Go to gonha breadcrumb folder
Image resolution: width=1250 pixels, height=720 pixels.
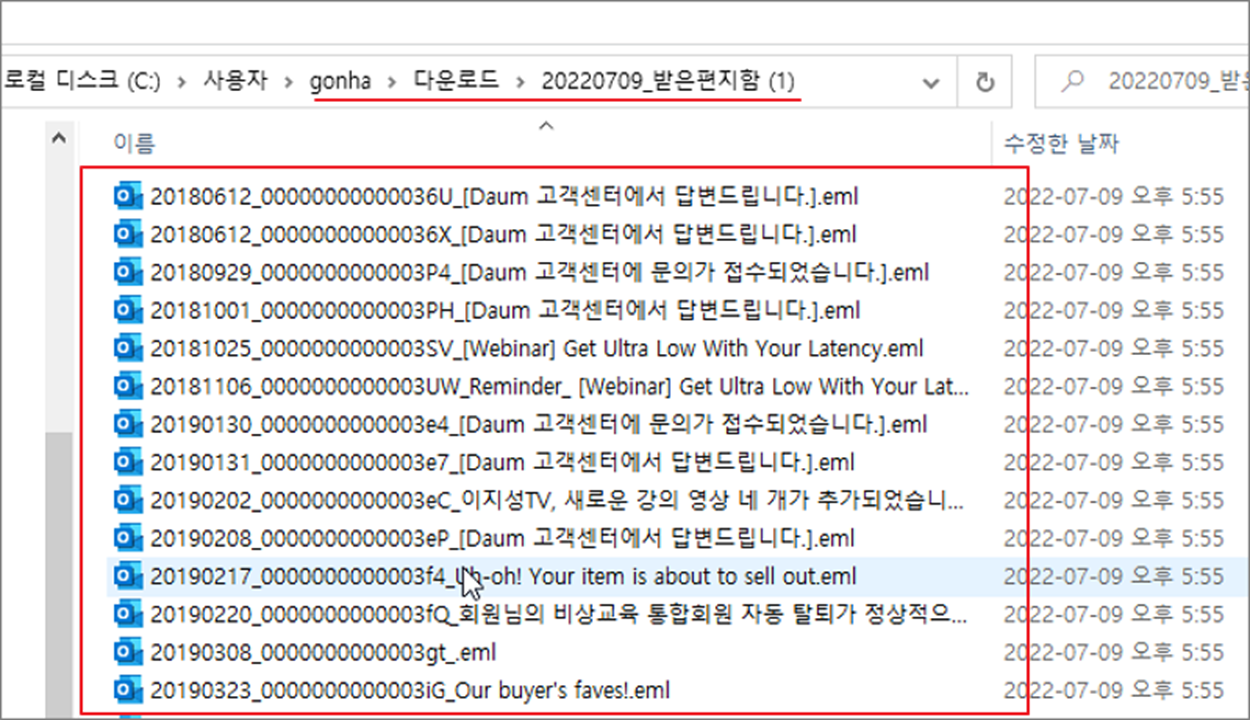tap(340, 82)
